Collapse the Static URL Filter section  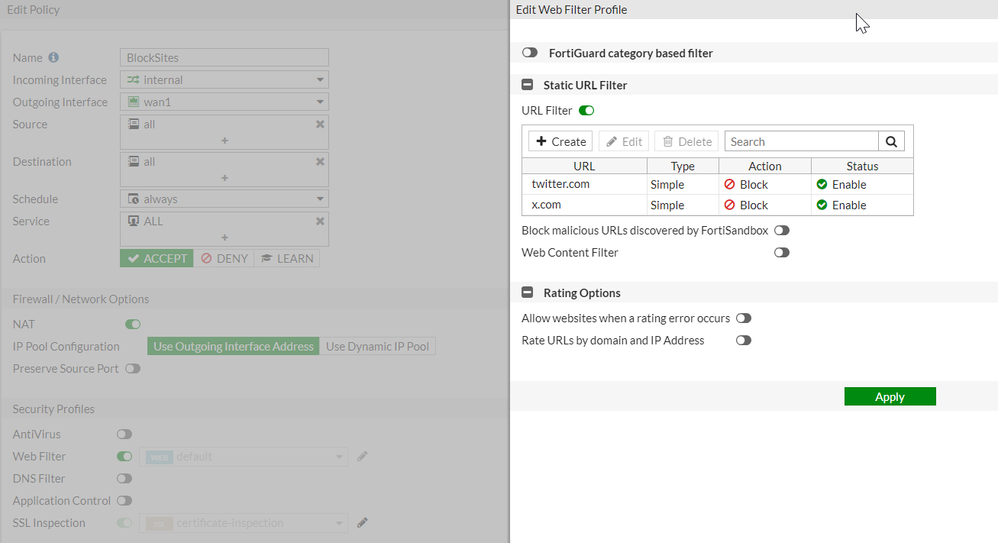(x=528, y=86)
